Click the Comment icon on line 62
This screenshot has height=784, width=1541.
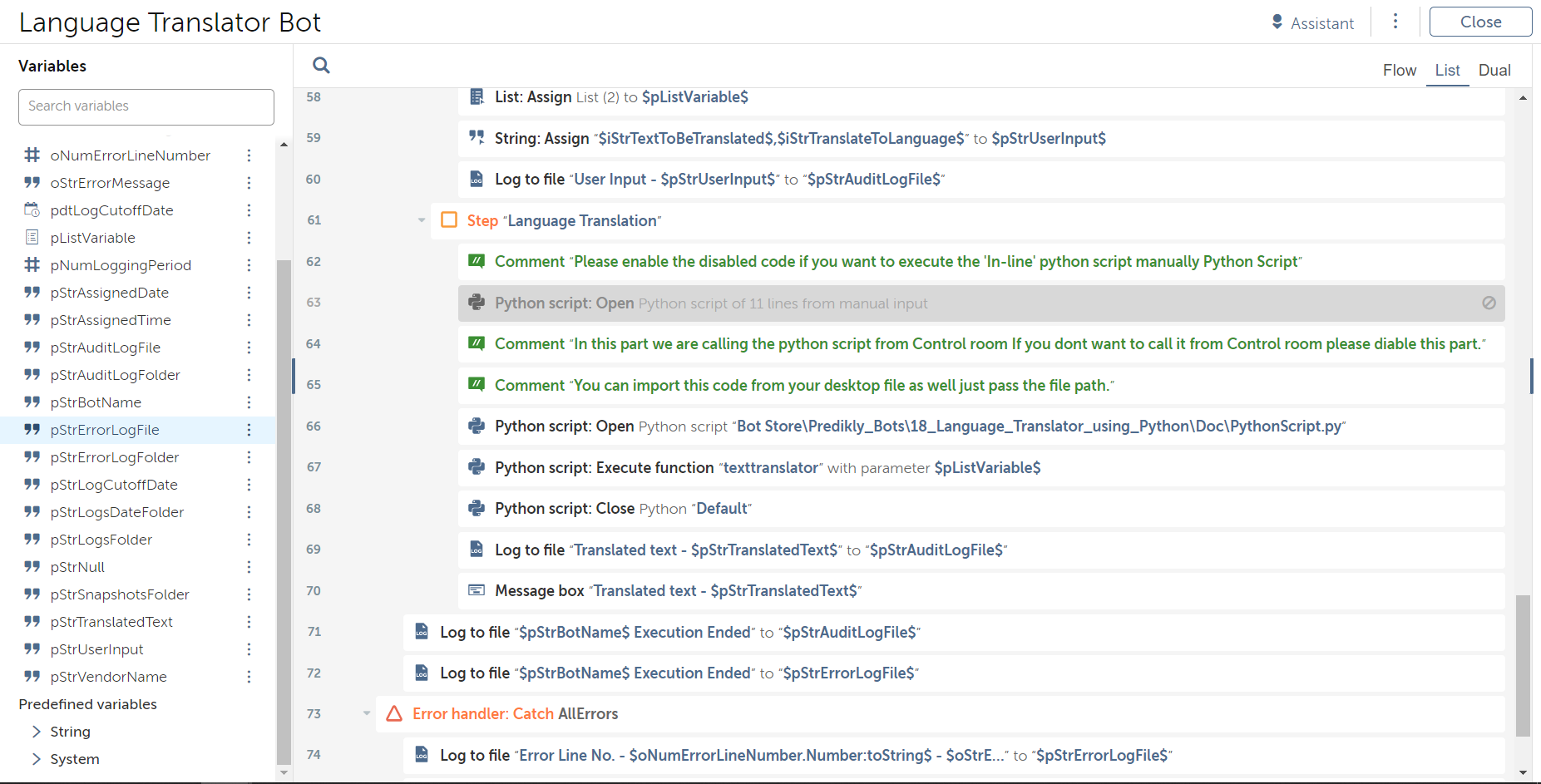(x=477, y=261)
